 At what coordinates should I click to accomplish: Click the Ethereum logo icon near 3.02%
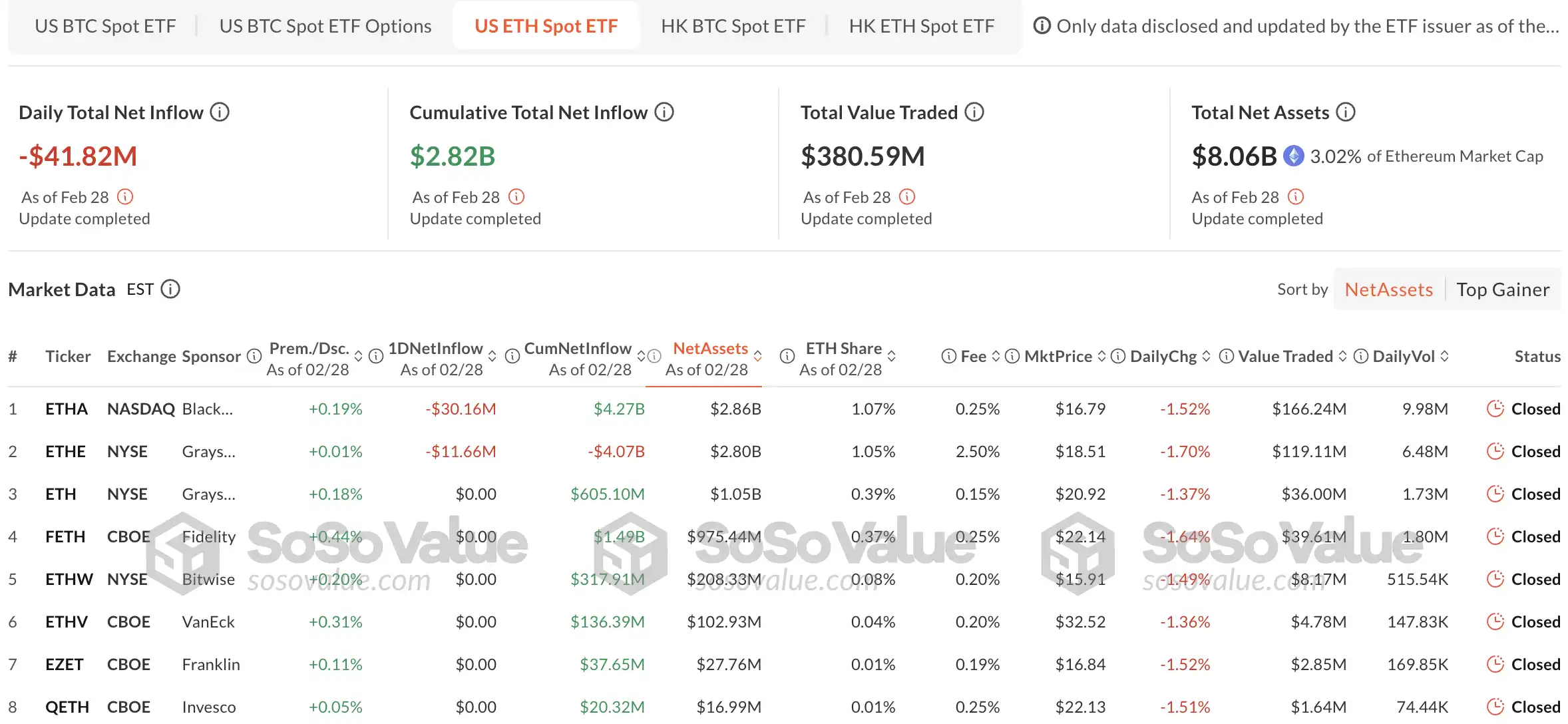[x=1293, y=156]
